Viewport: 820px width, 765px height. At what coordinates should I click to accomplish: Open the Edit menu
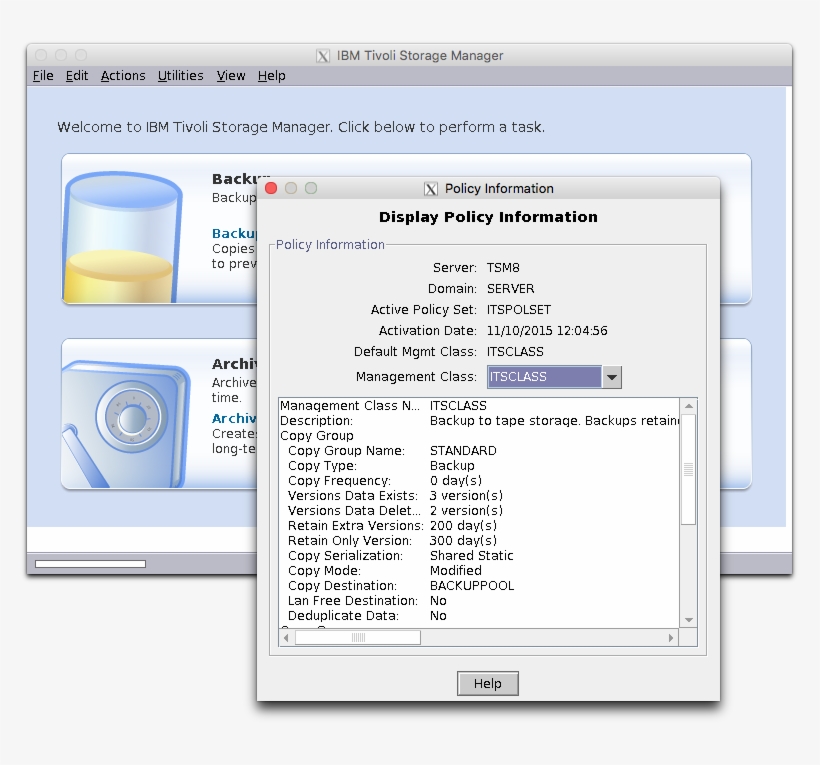[76, 75]
